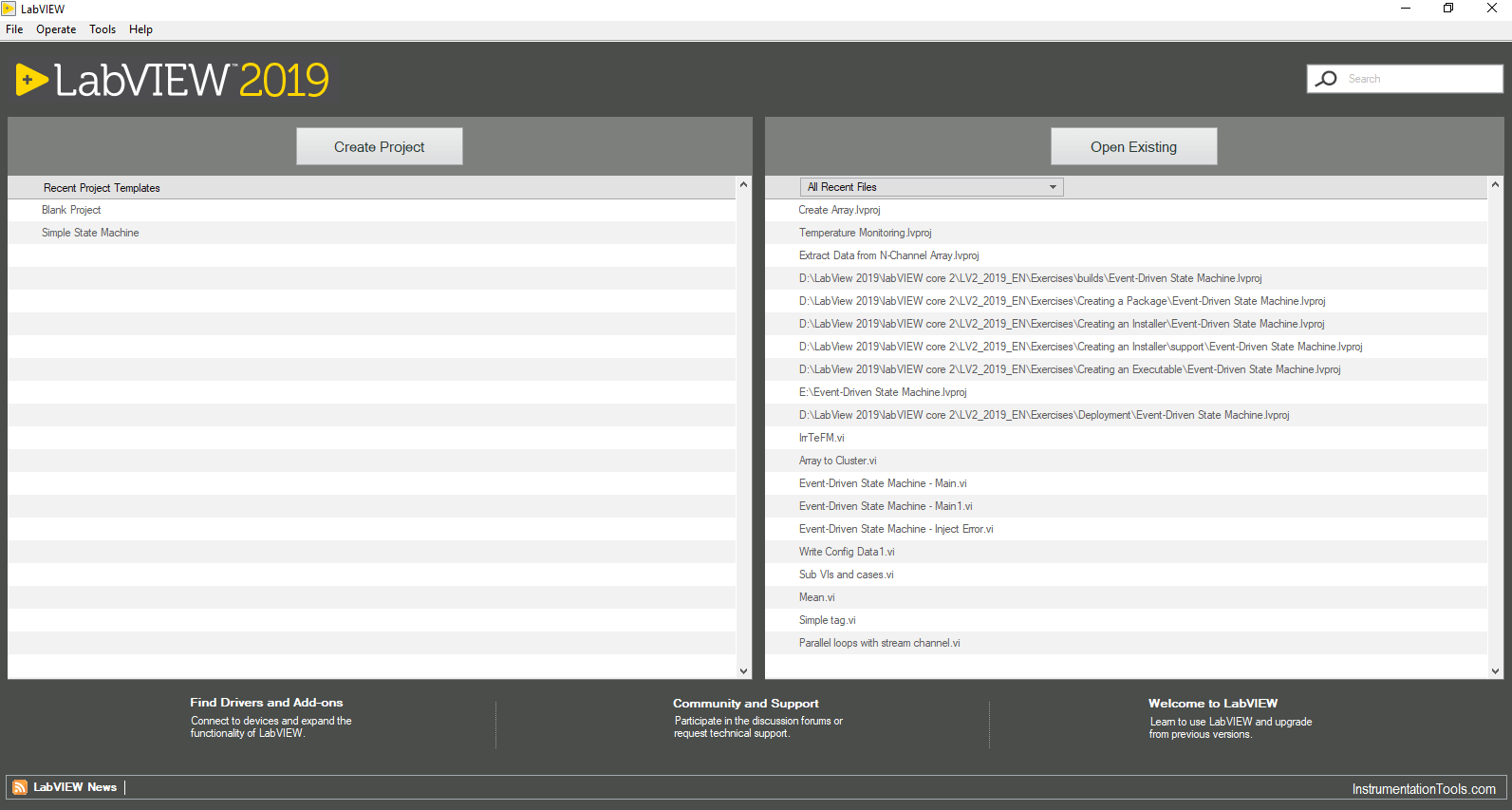Viewport: 1512px width, 810px height.
Task: Click the Community and Support link
Action: 746,704
